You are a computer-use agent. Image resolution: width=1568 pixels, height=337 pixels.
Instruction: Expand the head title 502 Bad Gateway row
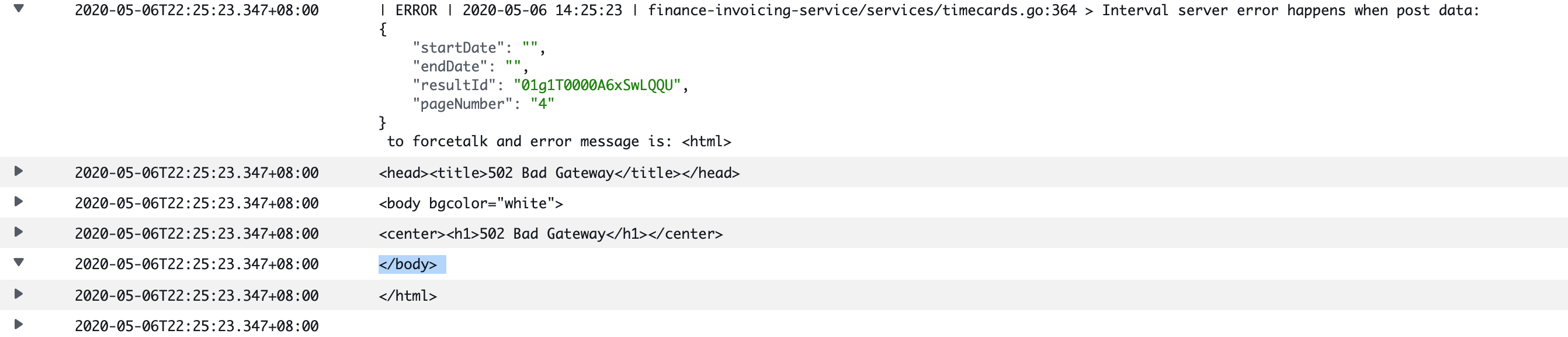pos(19,171)
